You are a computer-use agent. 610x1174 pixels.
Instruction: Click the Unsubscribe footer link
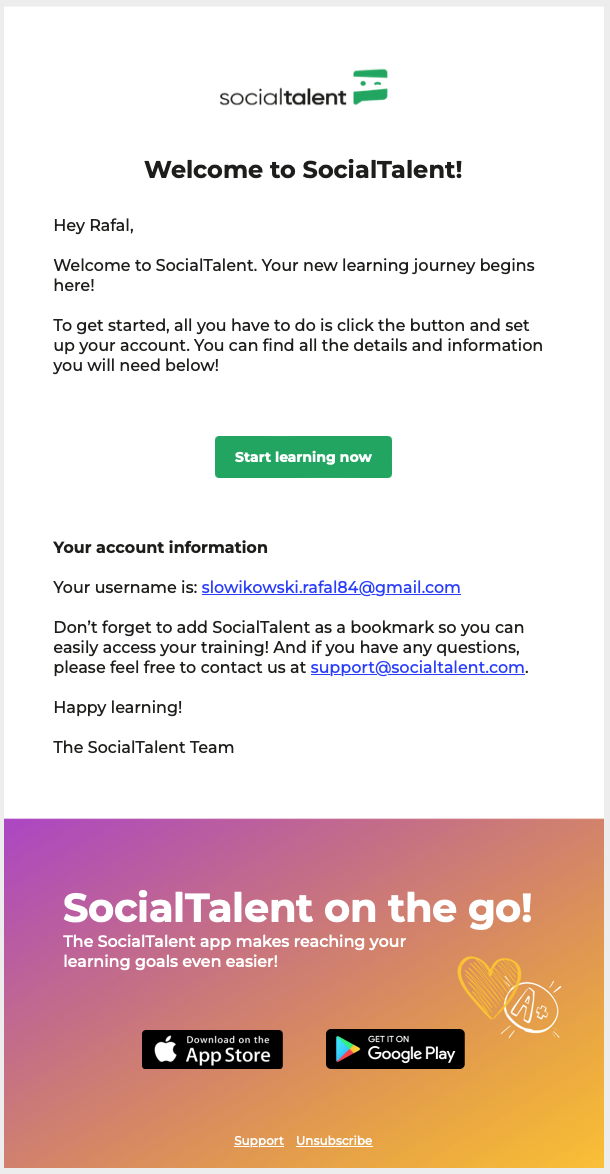[334, 1141]
